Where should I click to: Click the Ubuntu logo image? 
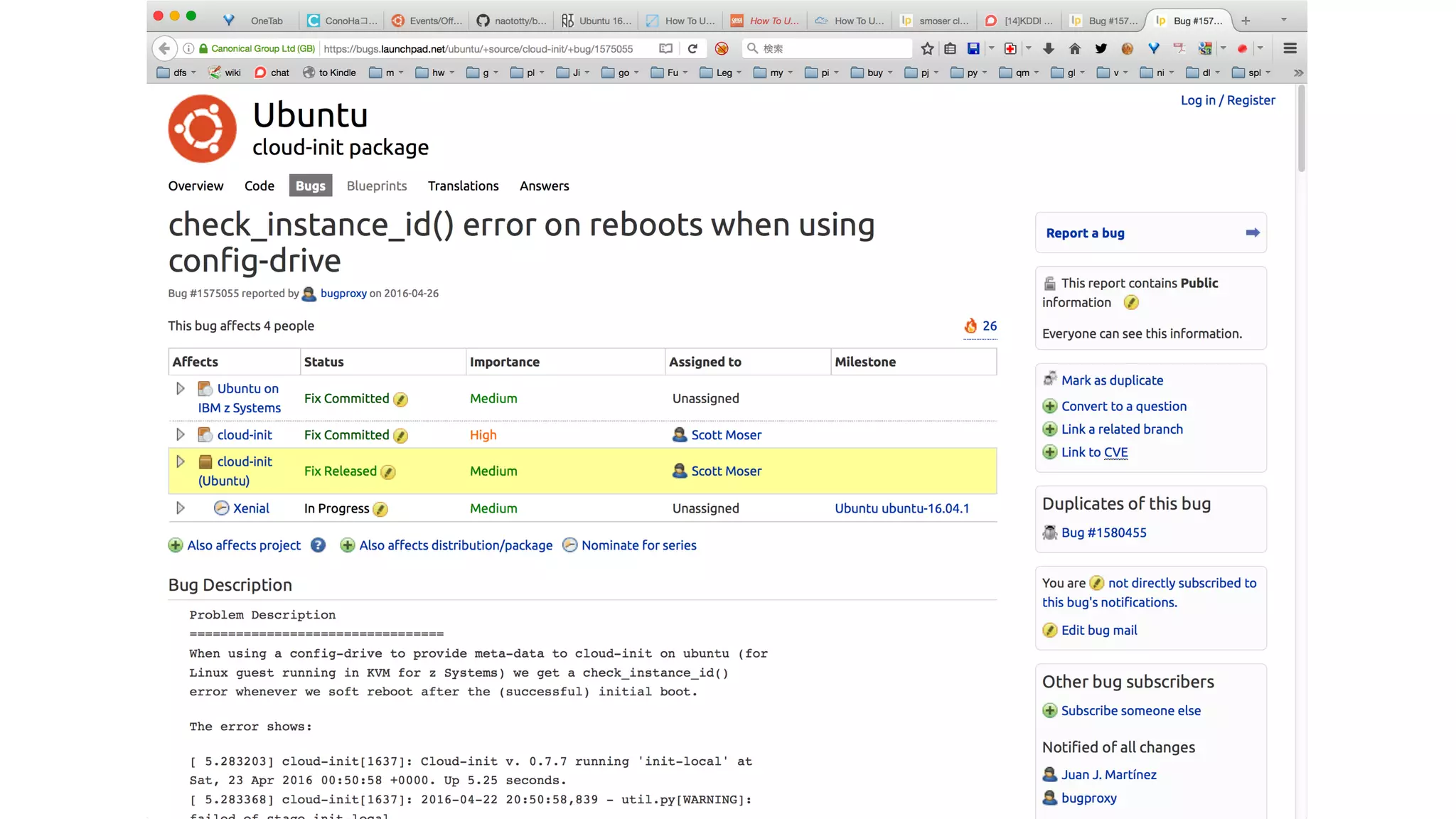click(x=203, y=129)
